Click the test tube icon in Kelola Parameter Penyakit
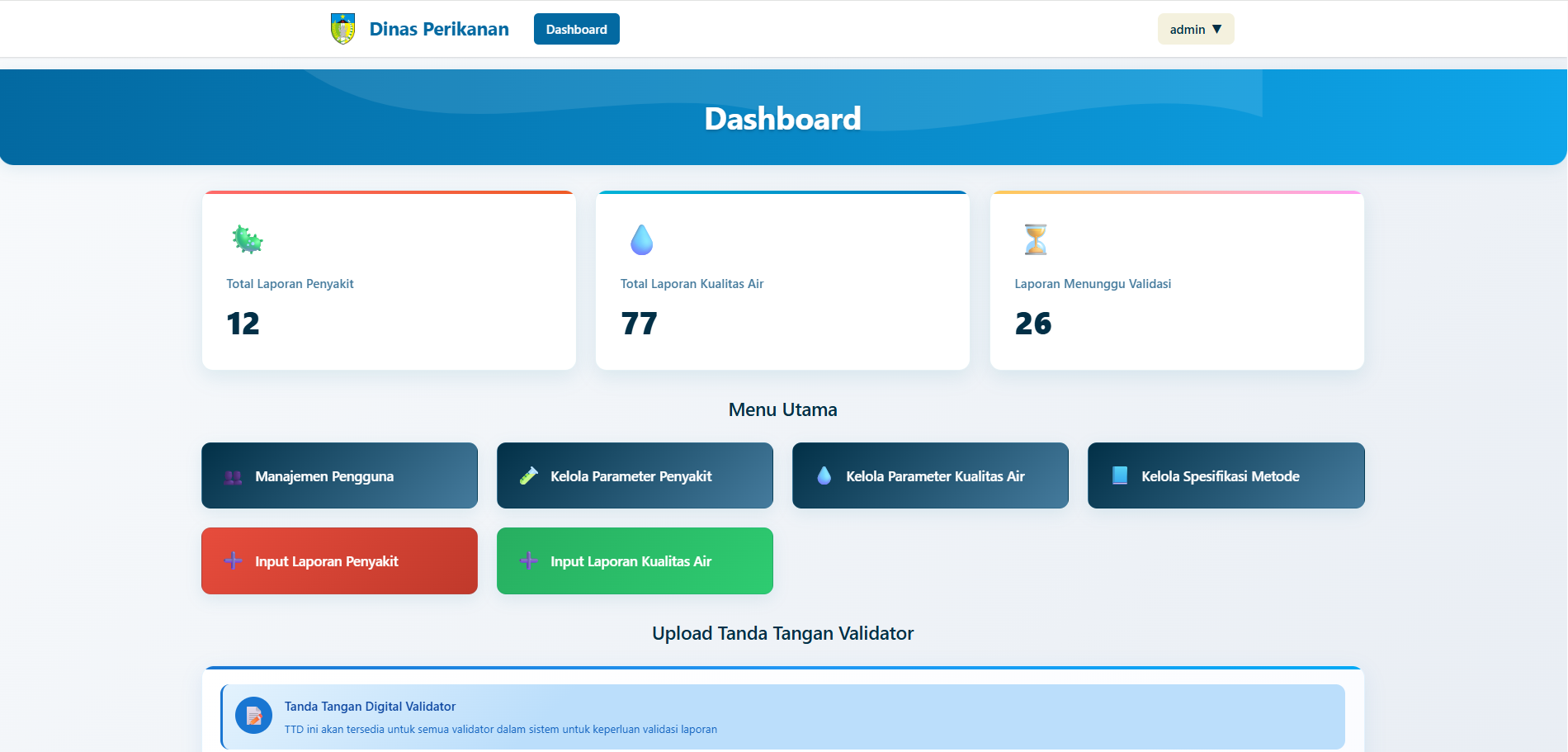 pos(529,476)
